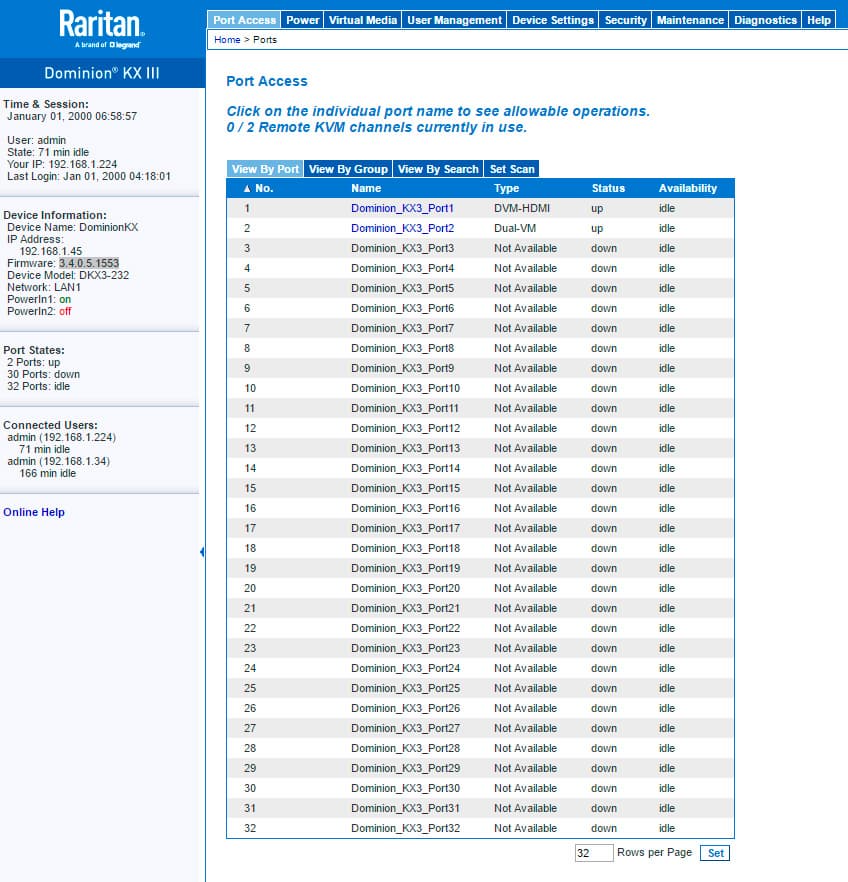This screenshot has width=848, height=882.
Task: Sort ports by the No. column arrow
Action: click(247, 188)
